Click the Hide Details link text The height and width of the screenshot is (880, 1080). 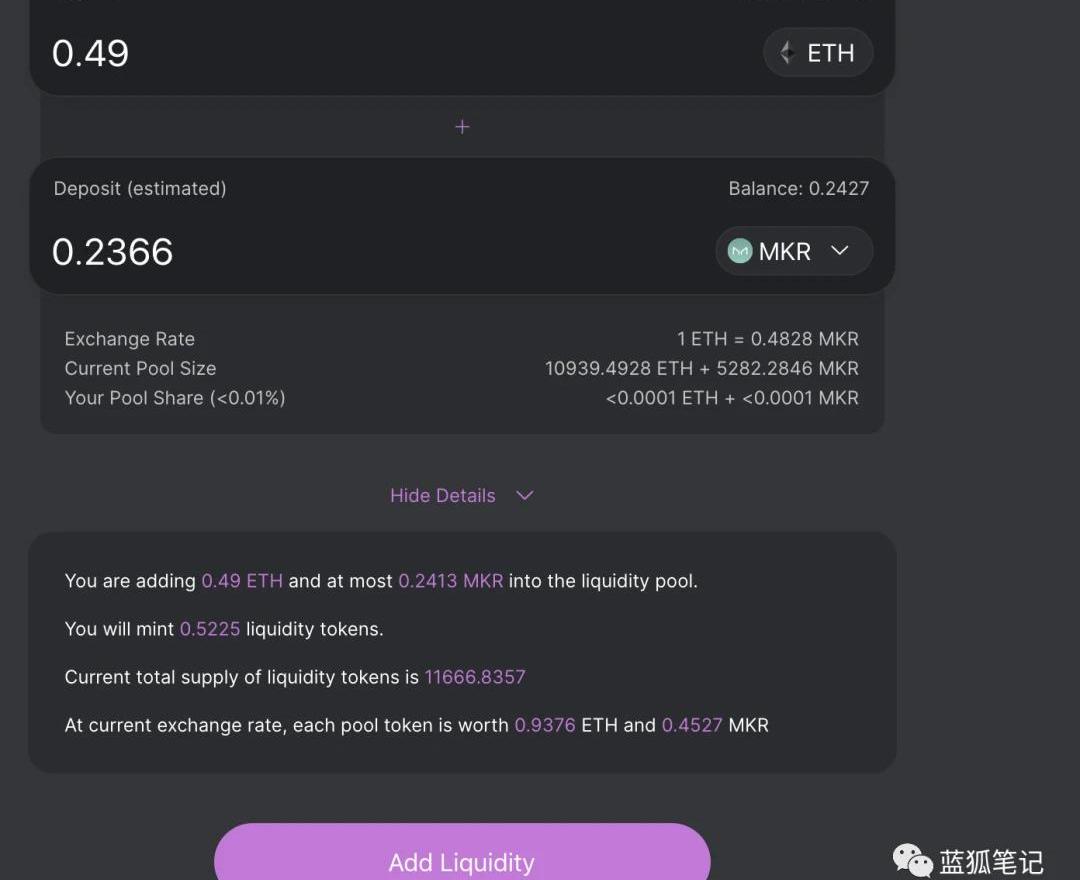[x=442, y=495]
